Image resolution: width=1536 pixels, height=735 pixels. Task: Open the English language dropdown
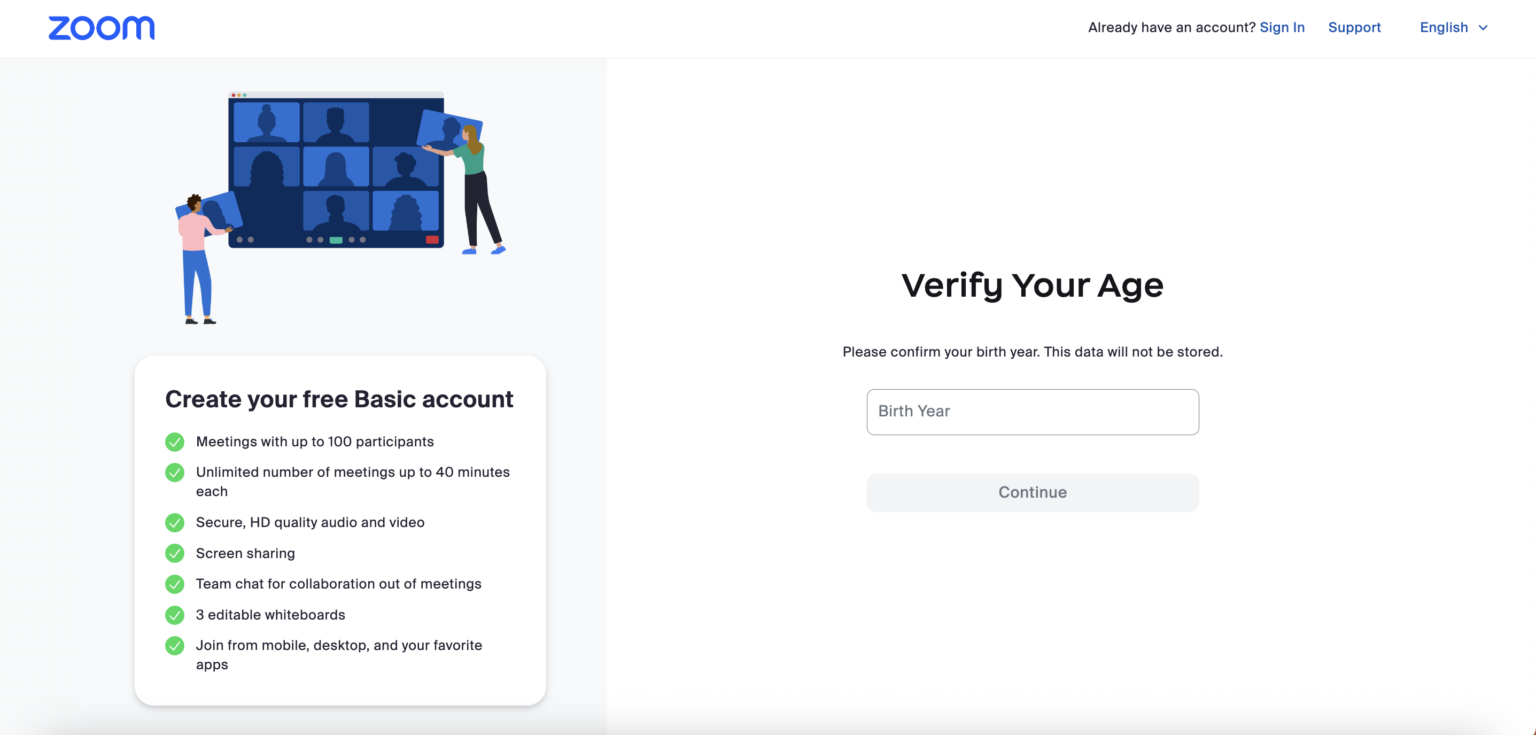(1443, 28)
